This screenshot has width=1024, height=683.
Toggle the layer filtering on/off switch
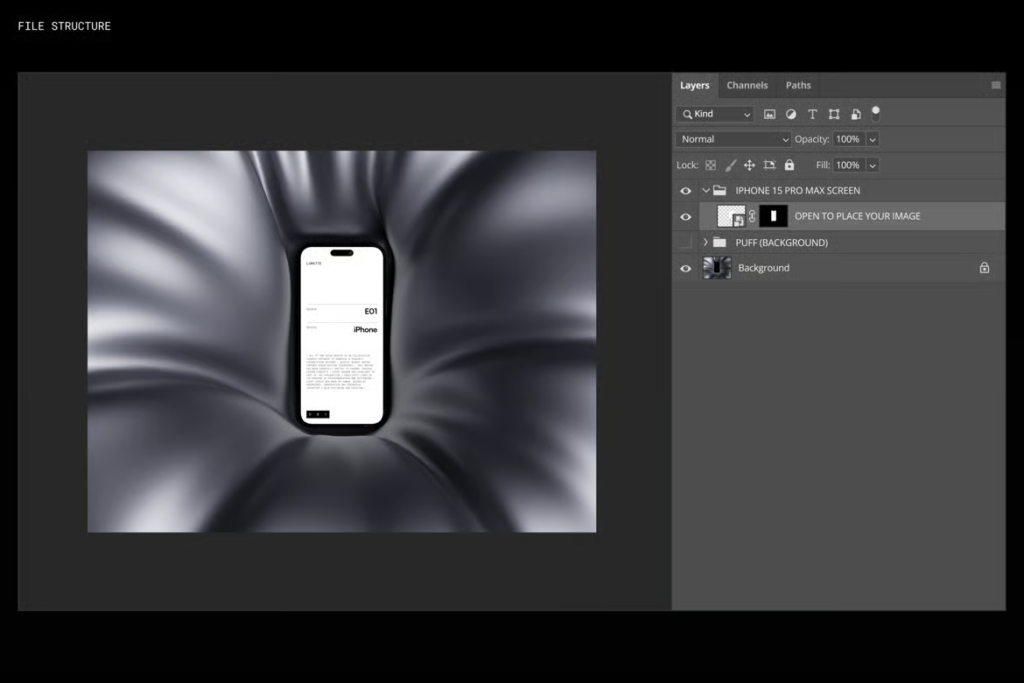point(876,113)
